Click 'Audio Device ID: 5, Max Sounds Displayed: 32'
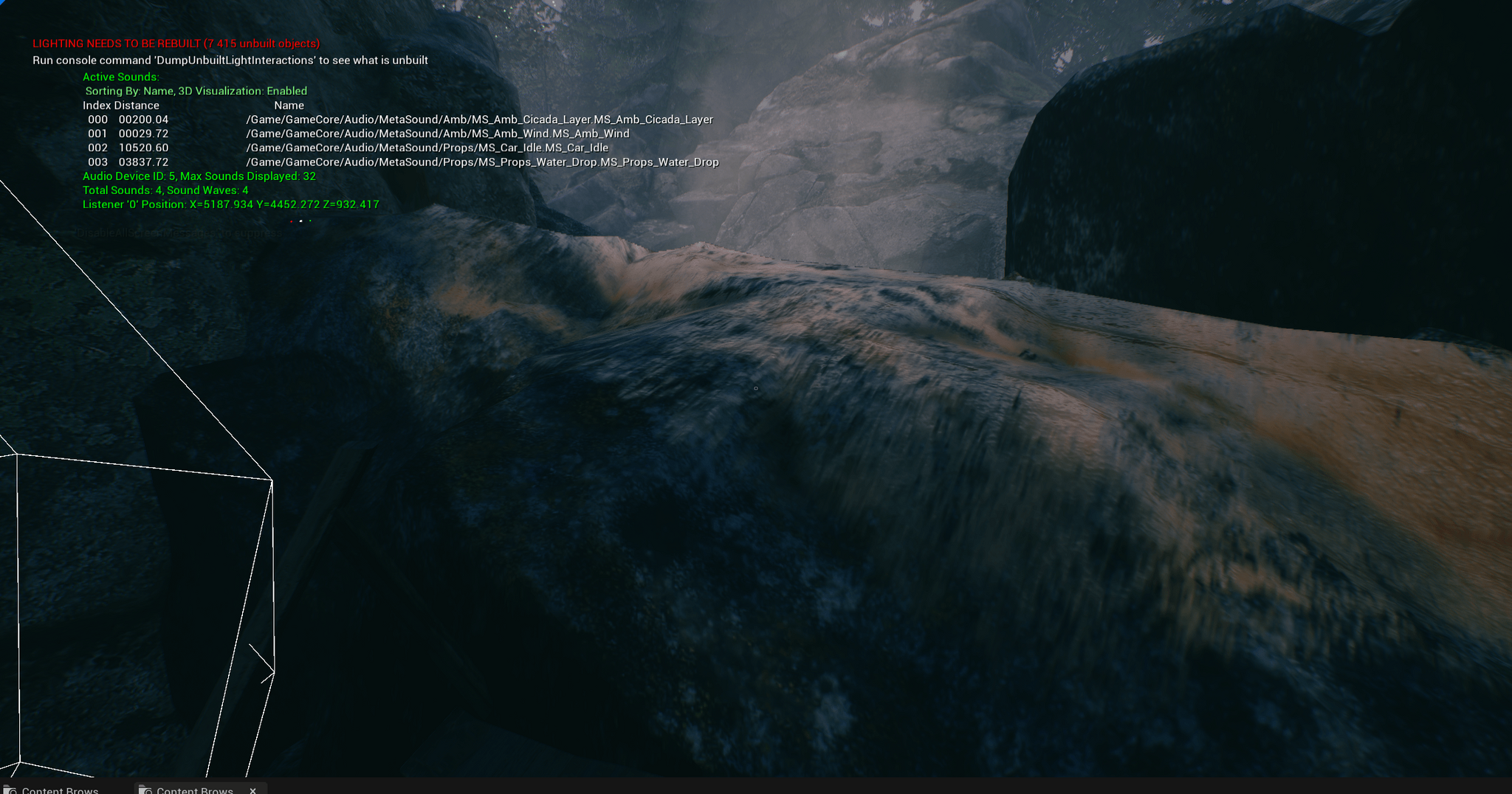The image size is (1512, 794). pos(199,176)
